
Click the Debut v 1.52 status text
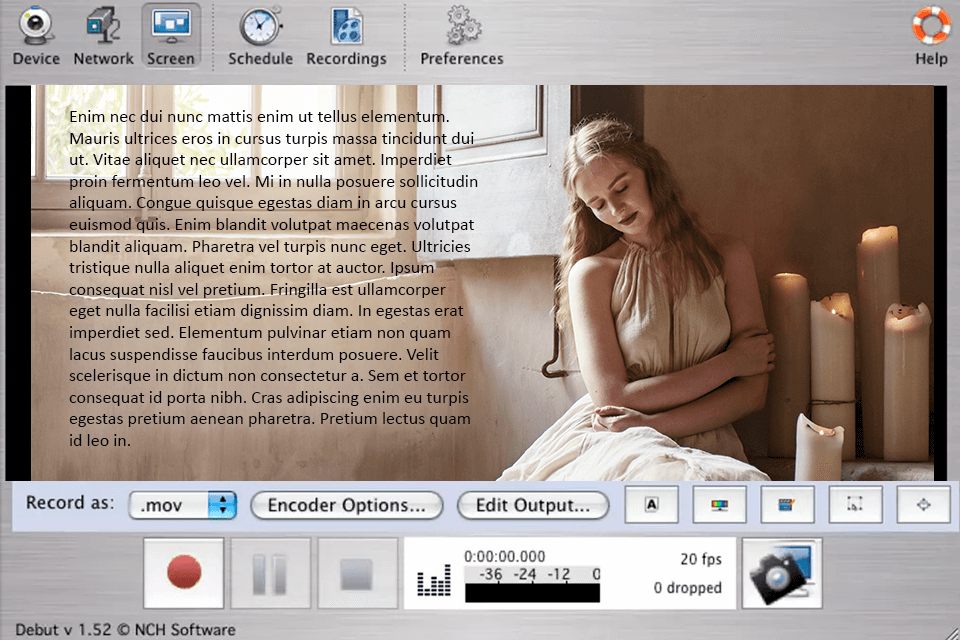click(126, 630)
